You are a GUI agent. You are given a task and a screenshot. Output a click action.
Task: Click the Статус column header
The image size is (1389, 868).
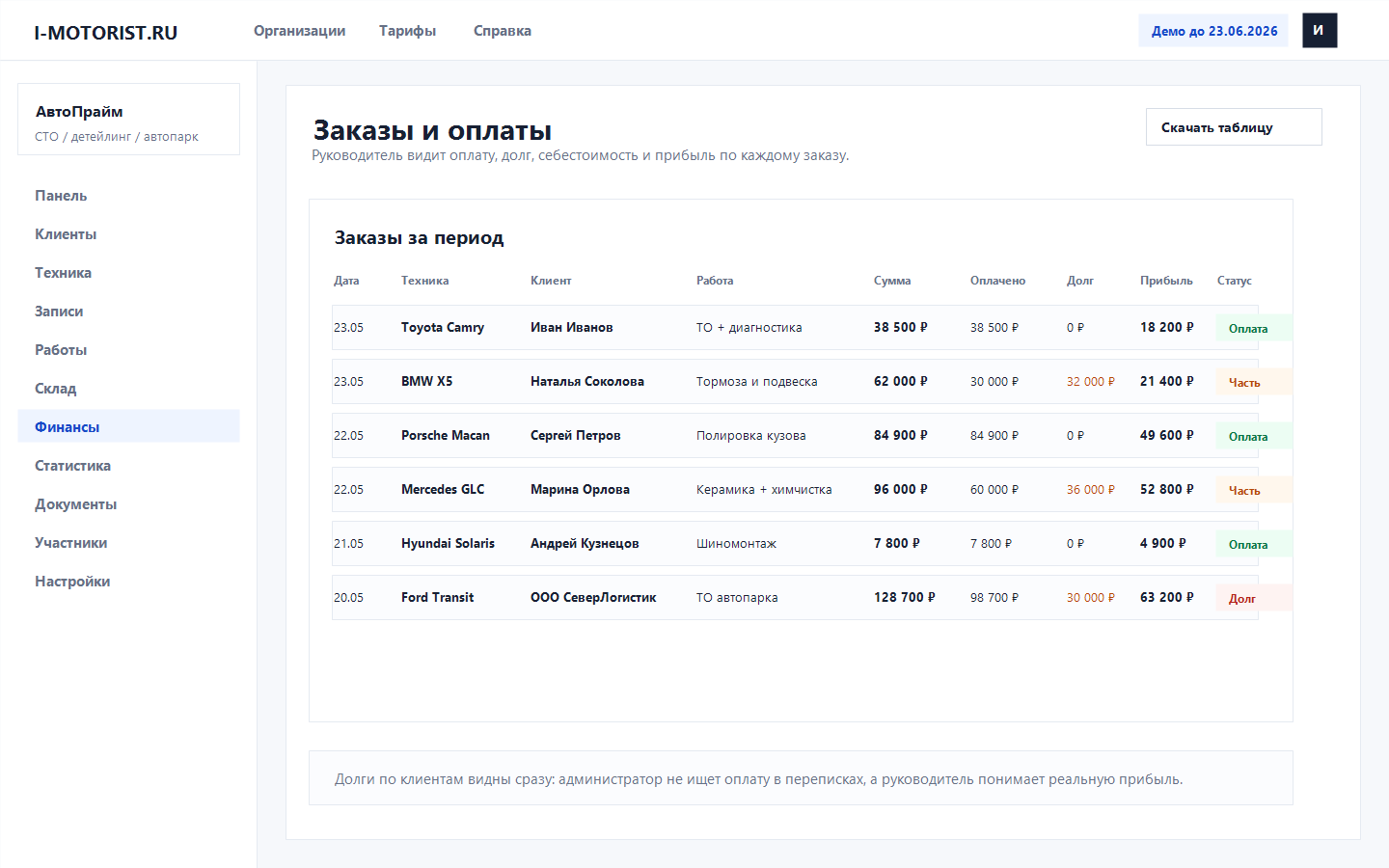[x=1234, y=281]
